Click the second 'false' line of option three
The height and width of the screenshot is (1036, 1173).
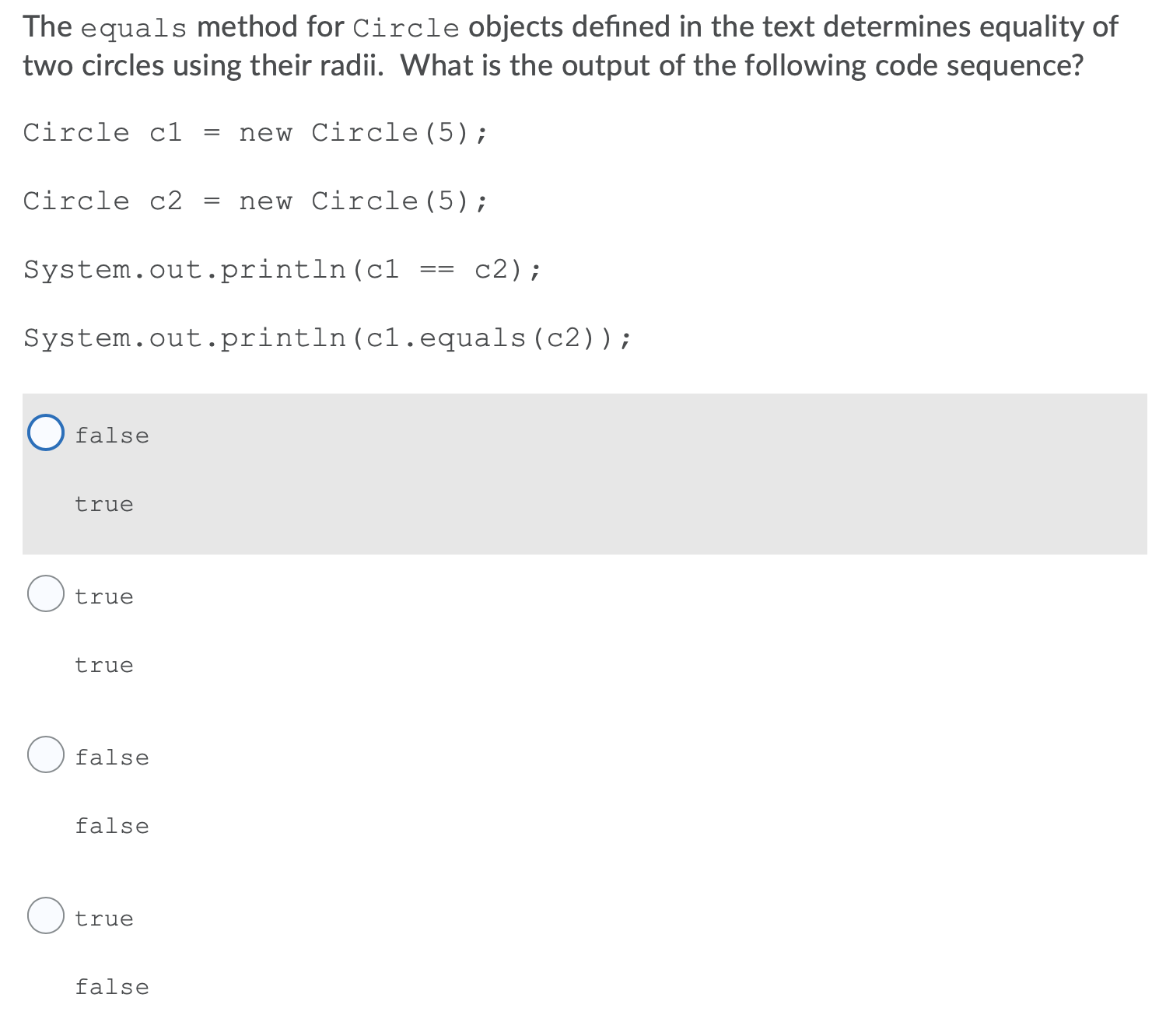(111, 825)
